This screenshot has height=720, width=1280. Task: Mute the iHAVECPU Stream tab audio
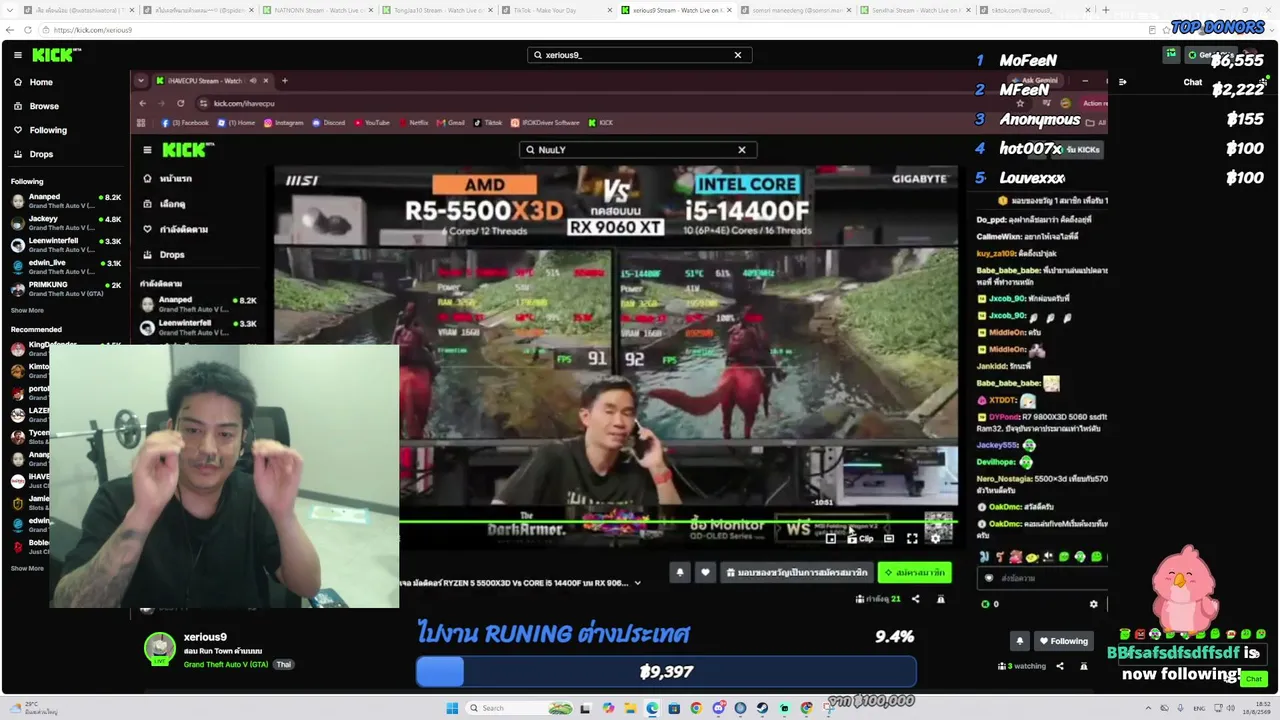pyautogui.click(x=253, y=81)
